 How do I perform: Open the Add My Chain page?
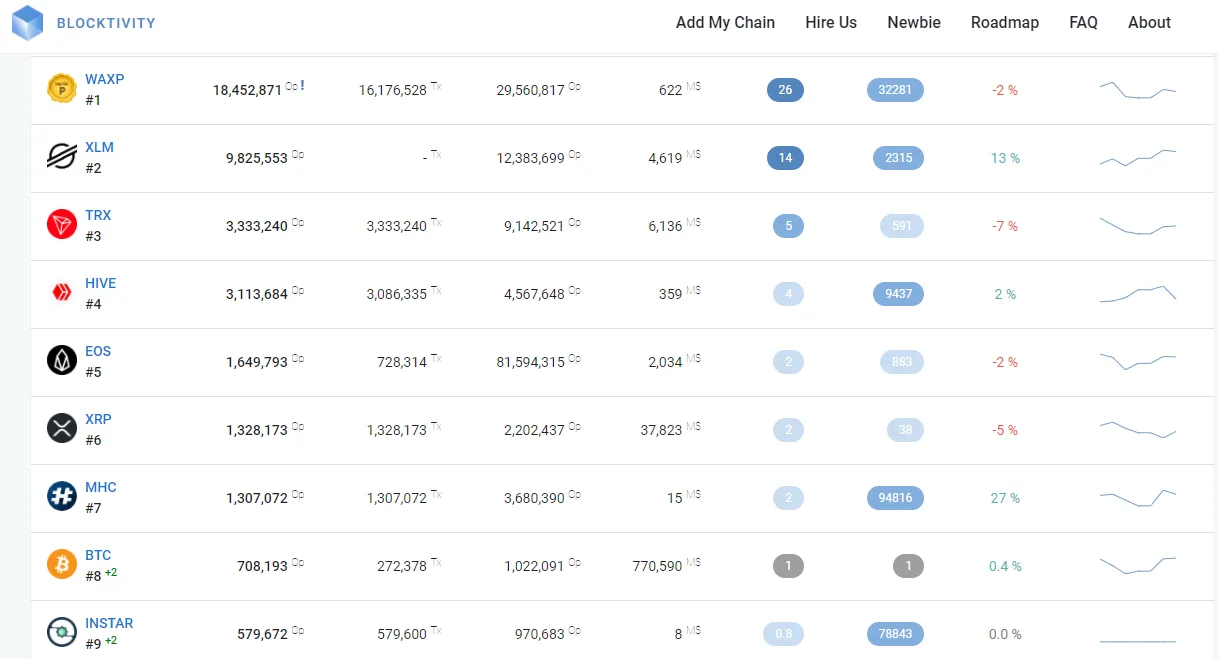click(x=725, y=22)
